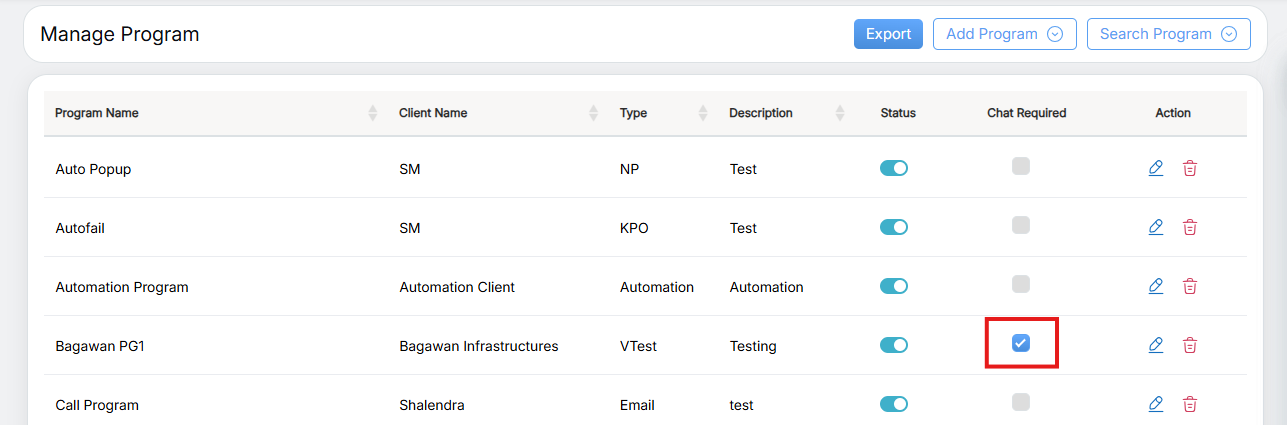Sort the Type column

(702, 113)
